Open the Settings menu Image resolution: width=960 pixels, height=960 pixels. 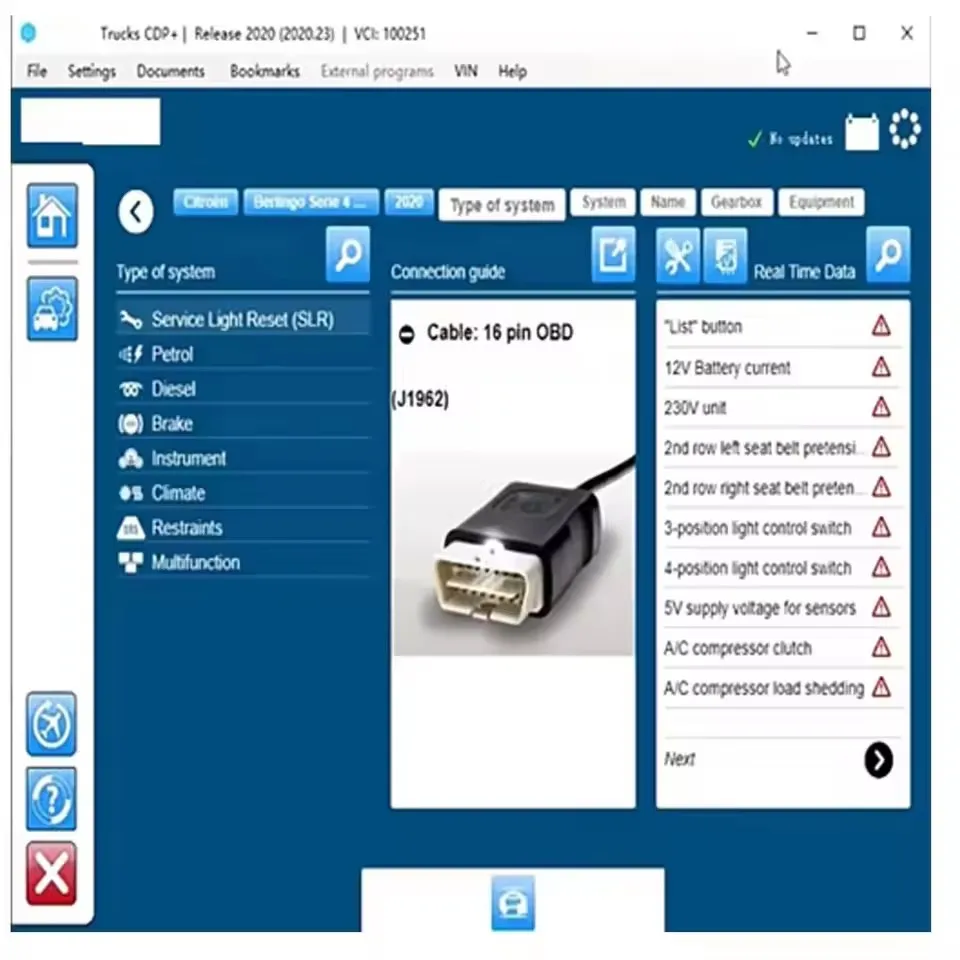pyautogui.click(x=92, y=71)
